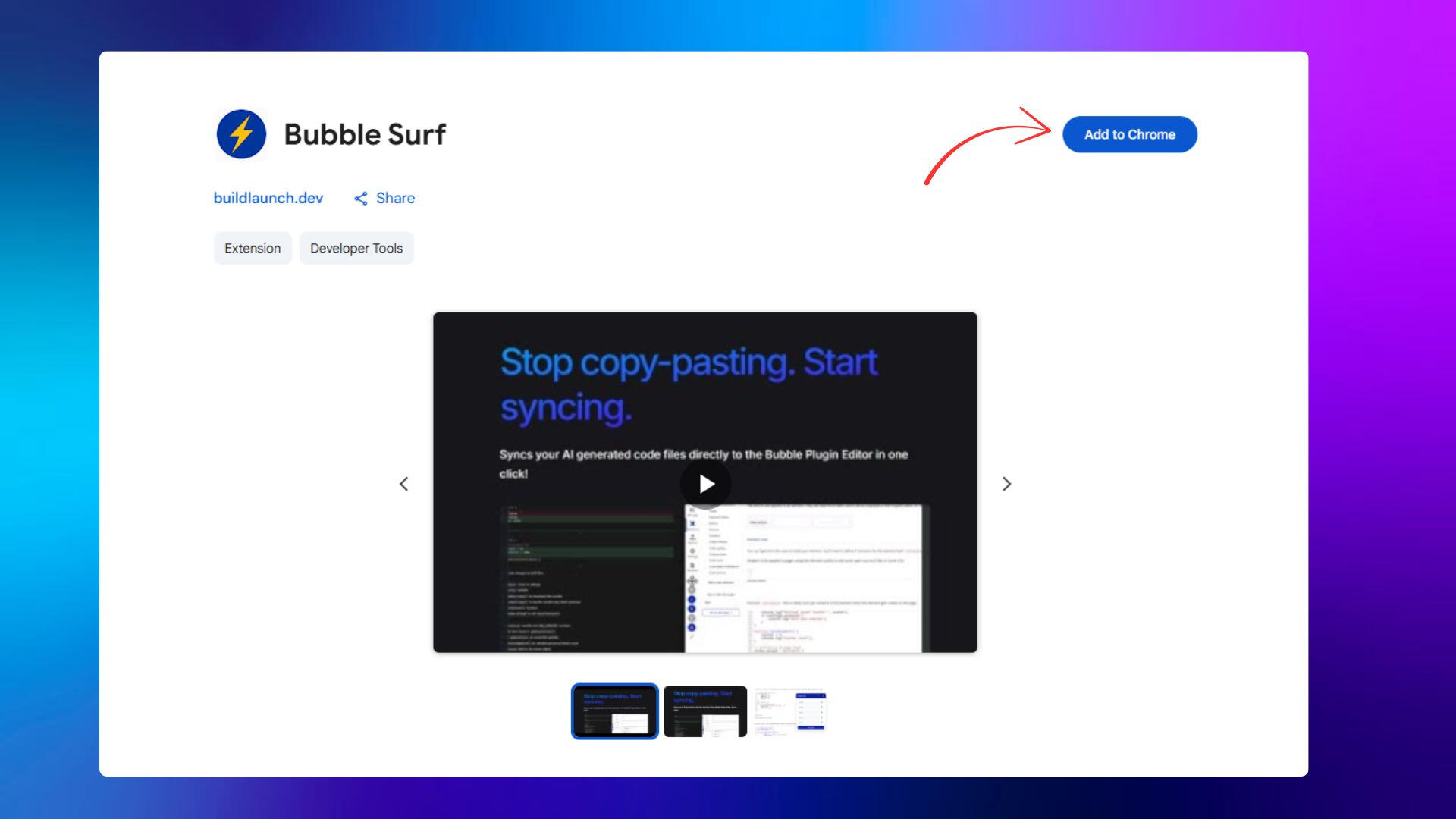The height and width of the screenshot is (819, 1456).
Task: Play the promo video
Action: 705,484
